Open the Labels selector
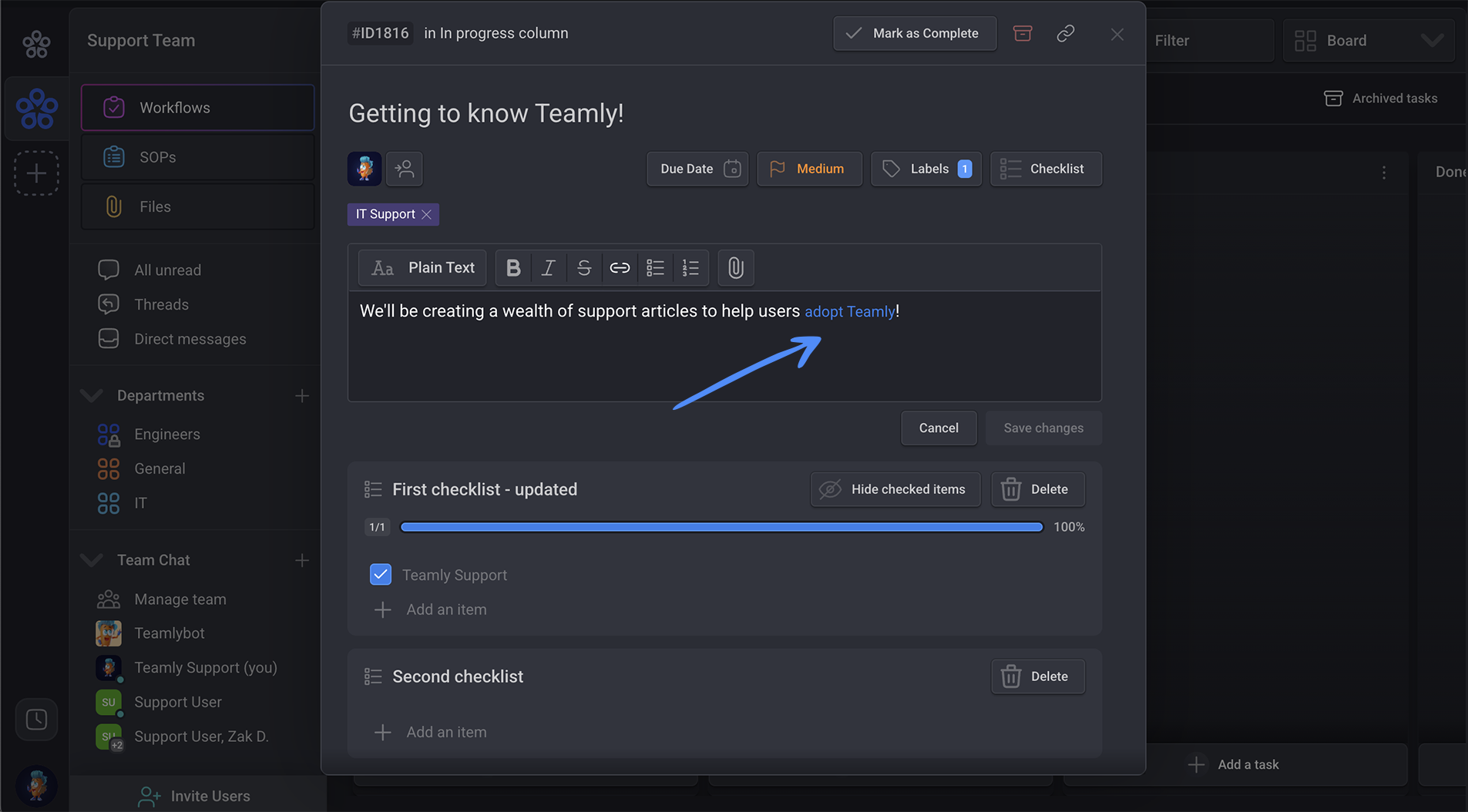 pos(926,169)
